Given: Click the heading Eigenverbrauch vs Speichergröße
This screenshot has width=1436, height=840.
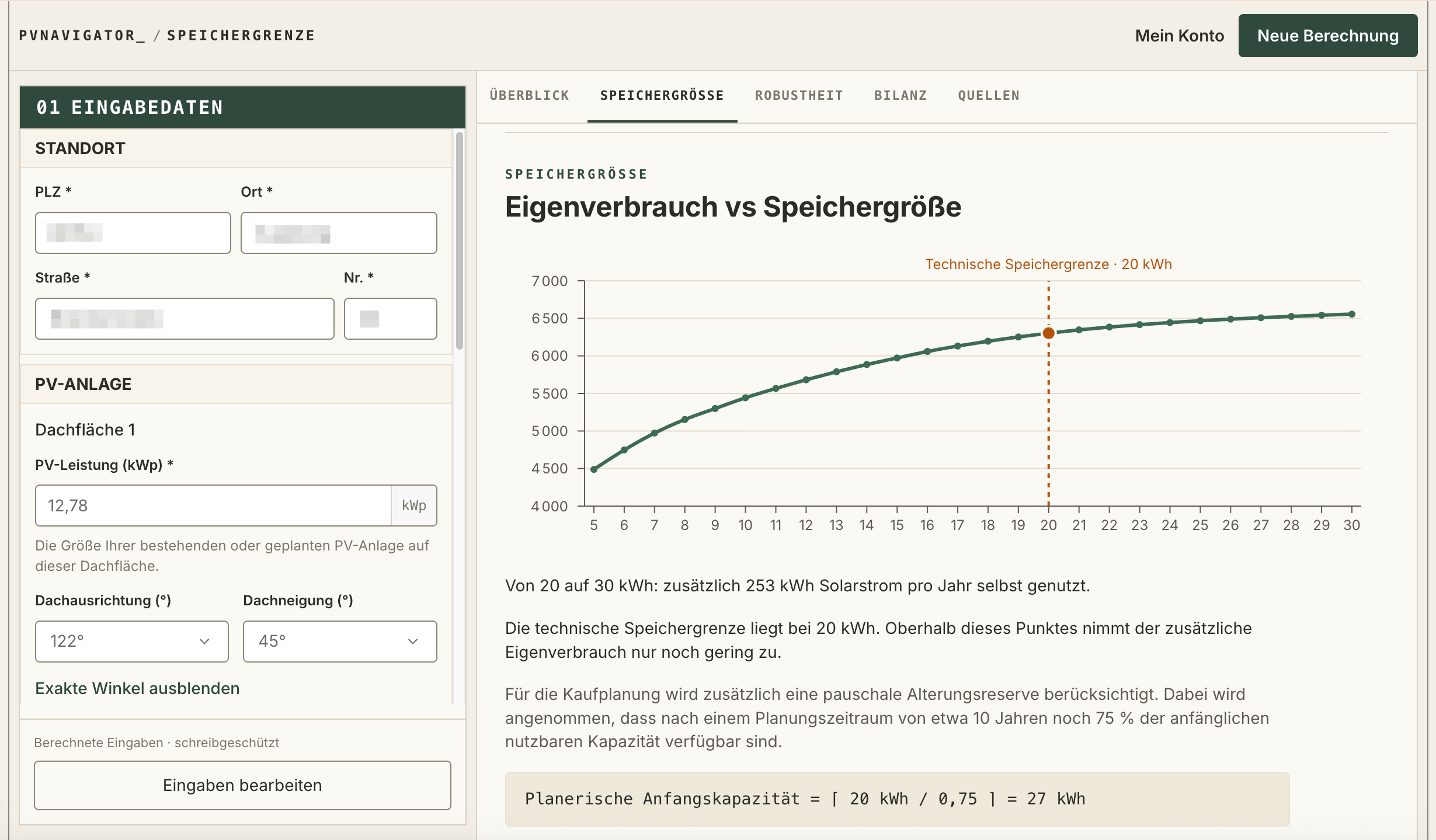Looking at the screenshot, I should 733,207.
